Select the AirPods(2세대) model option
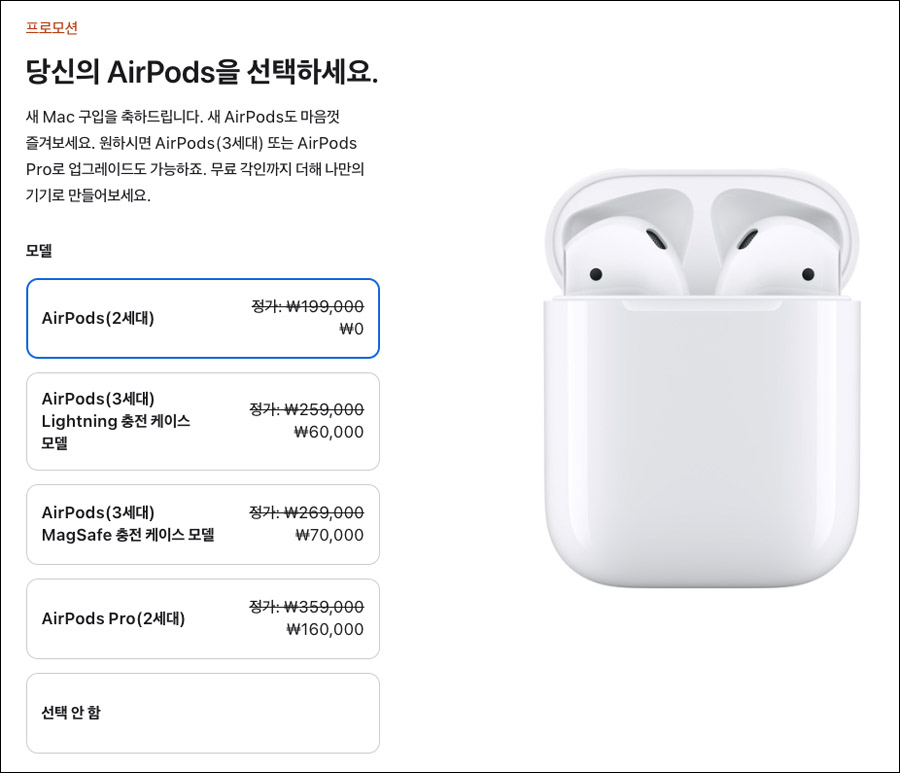This screenshot has width=900, height=773. pos(203,318)
